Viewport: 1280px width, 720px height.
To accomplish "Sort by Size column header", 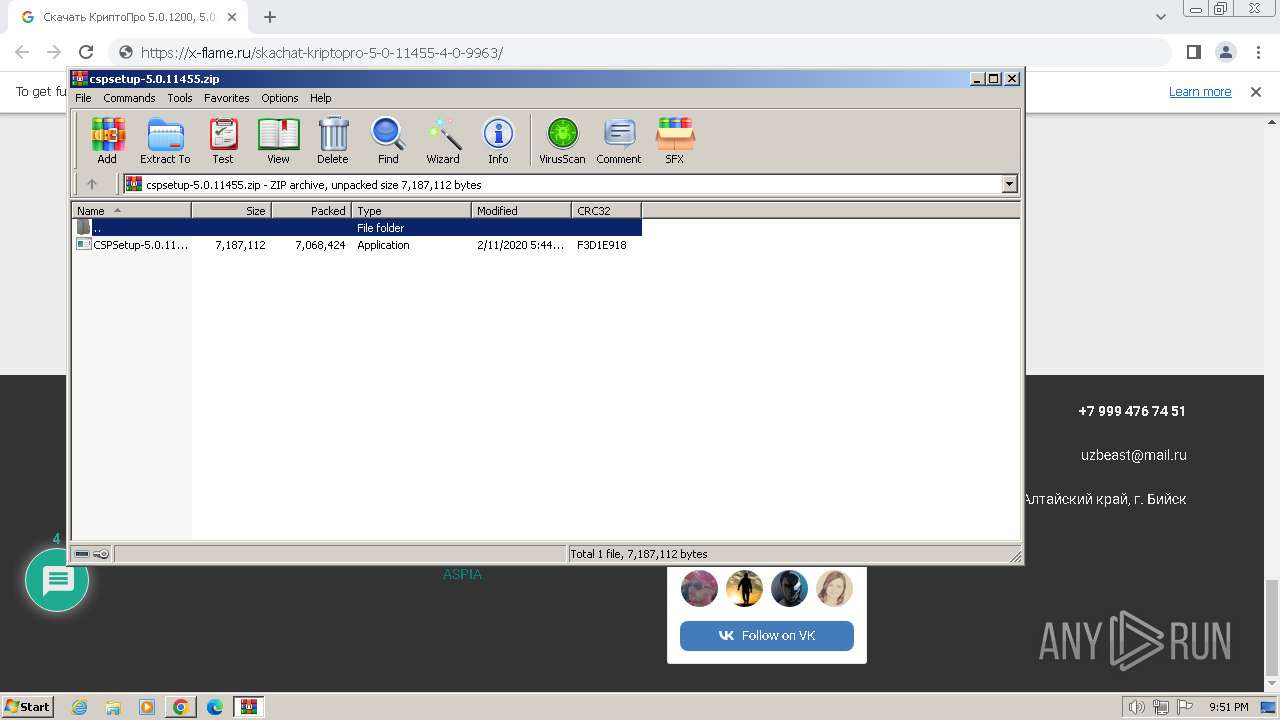I will click(x=231, y=210).
